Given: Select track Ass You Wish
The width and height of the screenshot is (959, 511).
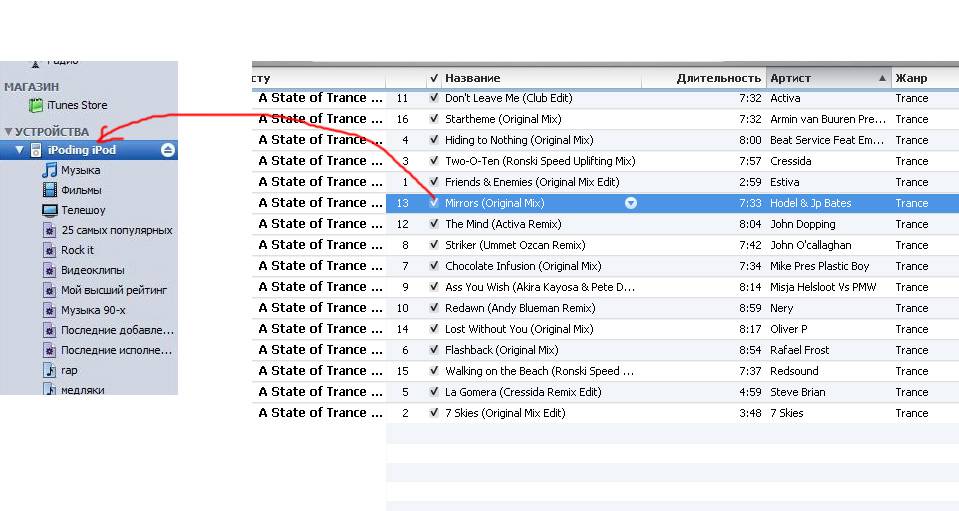Looking at the screenshot, I should (x=539, y=287).
